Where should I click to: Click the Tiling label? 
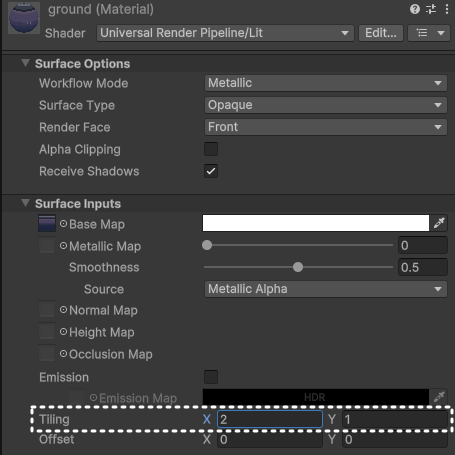click(x=54, y=419)
